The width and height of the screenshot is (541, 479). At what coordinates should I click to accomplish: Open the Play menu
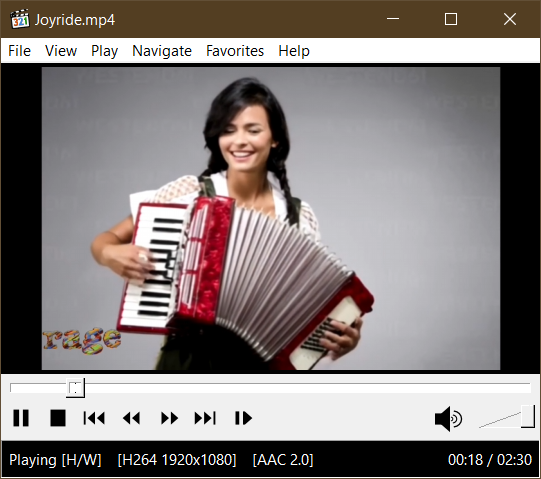click(104, 51)
